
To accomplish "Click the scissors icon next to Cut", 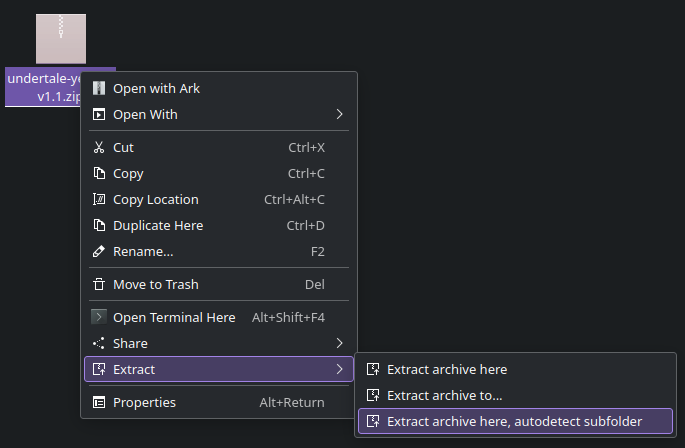I will [x=99, y=147].
